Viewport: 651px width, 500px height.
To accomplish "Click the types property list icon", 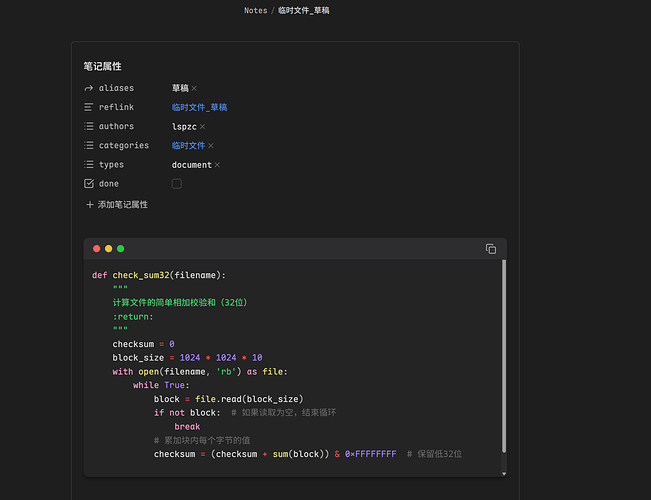I will pos(88,164).
